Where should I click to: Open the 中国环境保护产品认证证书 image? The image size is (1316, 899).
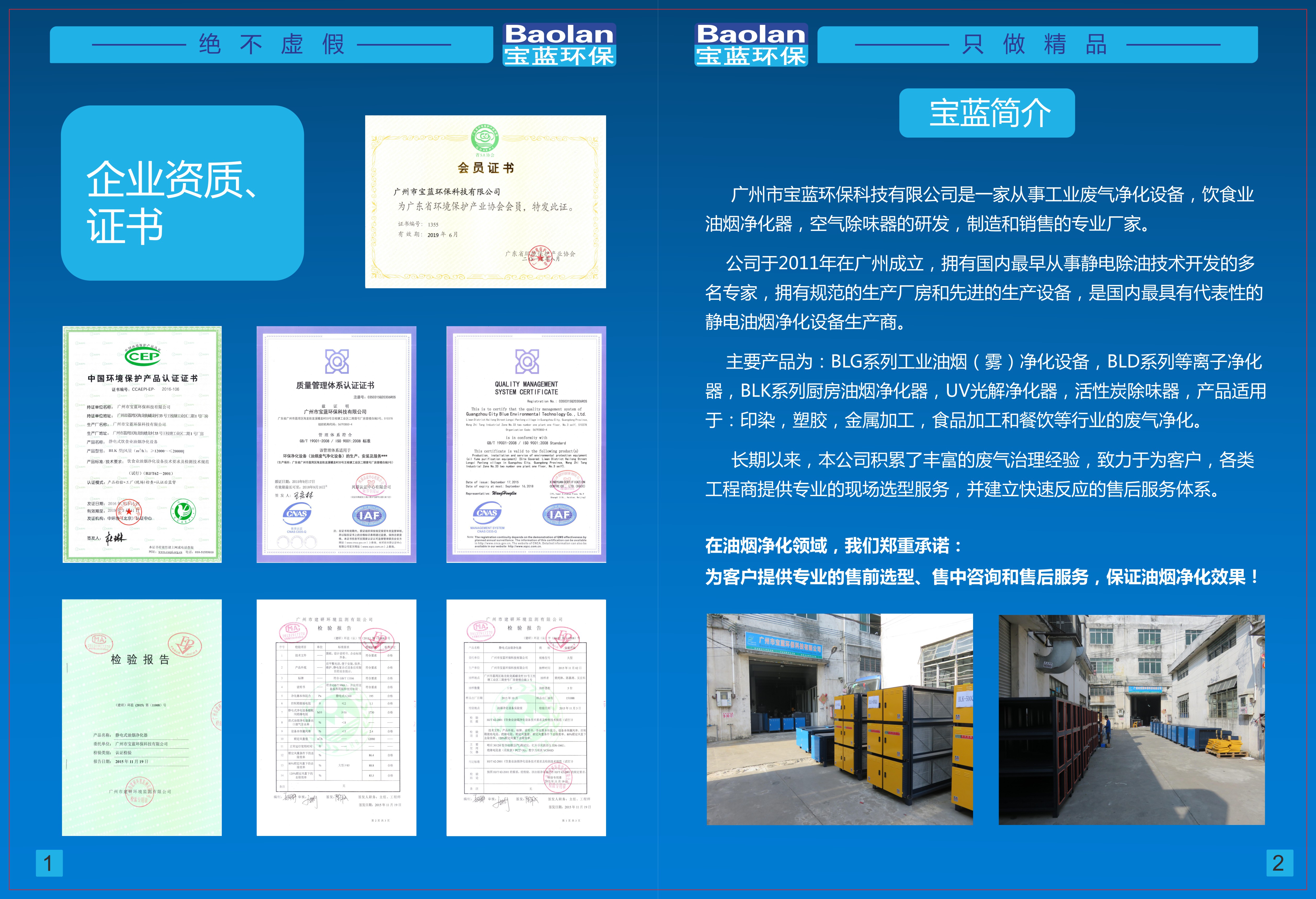click(x=142, y=444)
